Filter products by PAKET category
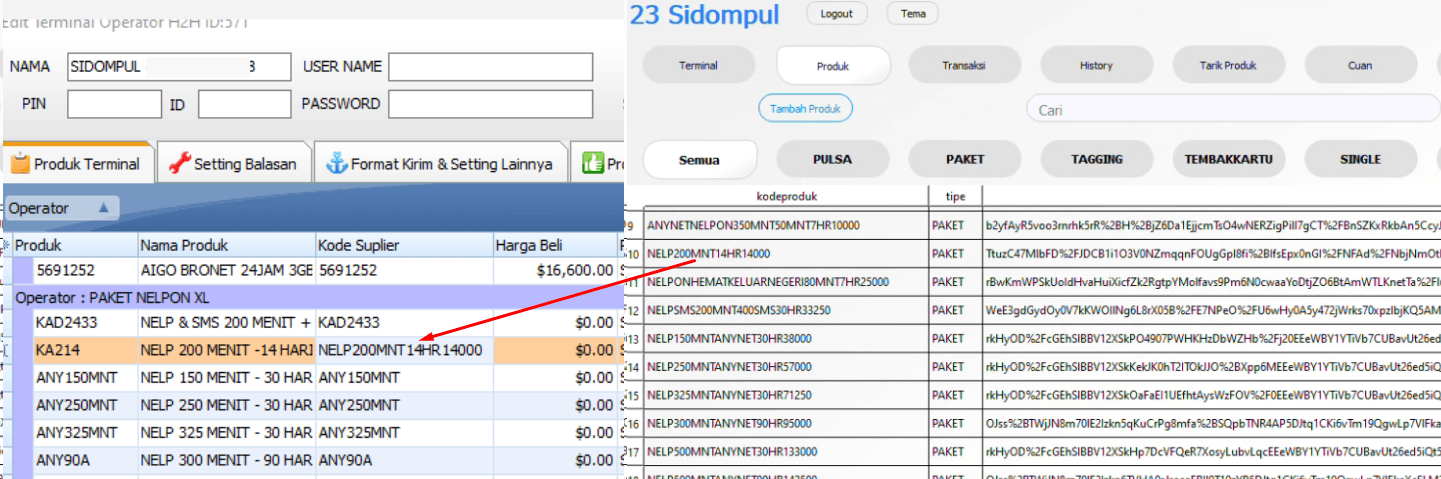 click(964, 159)
